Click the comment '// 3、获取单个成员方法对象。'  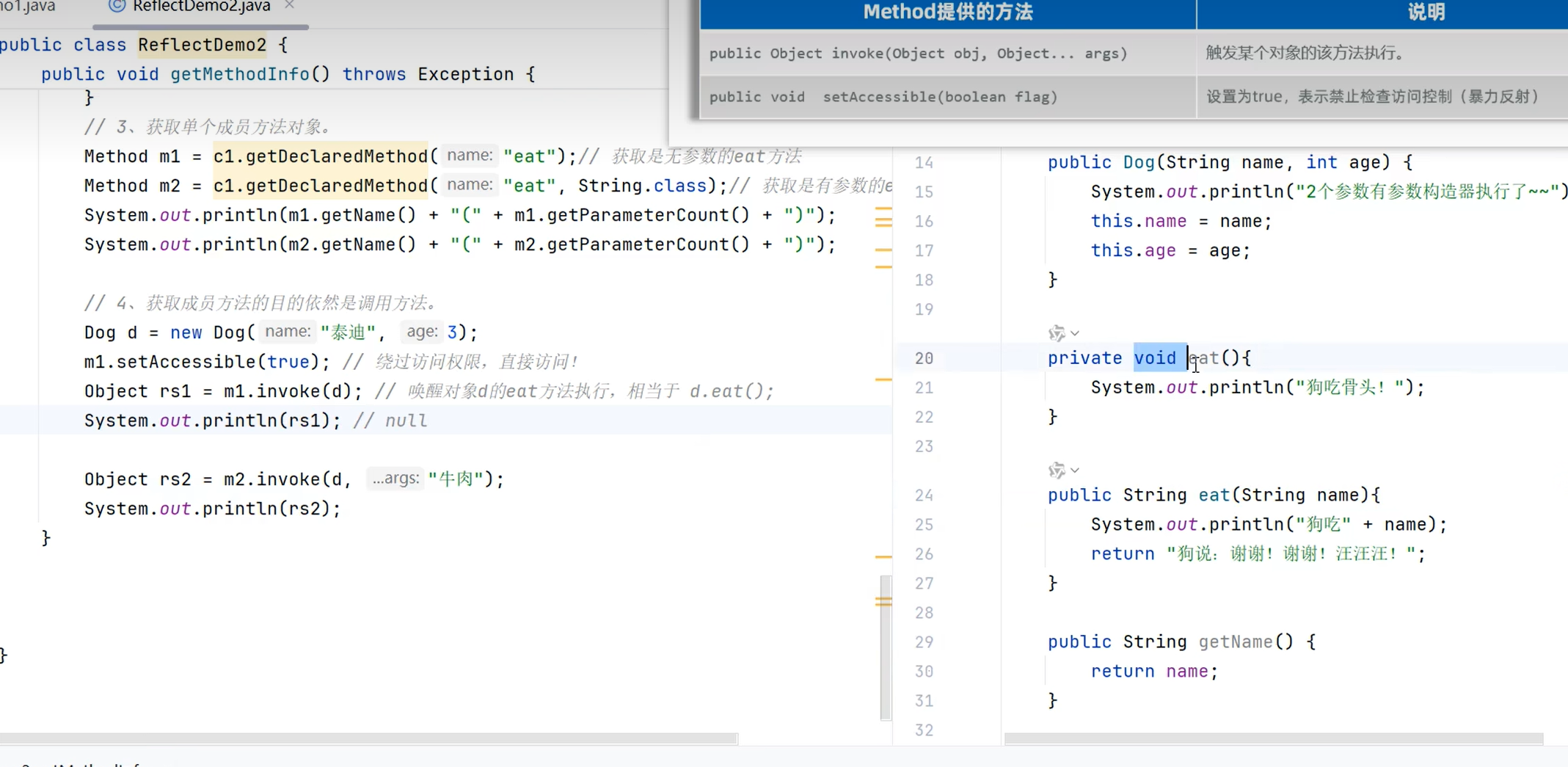tap(208, 127)
